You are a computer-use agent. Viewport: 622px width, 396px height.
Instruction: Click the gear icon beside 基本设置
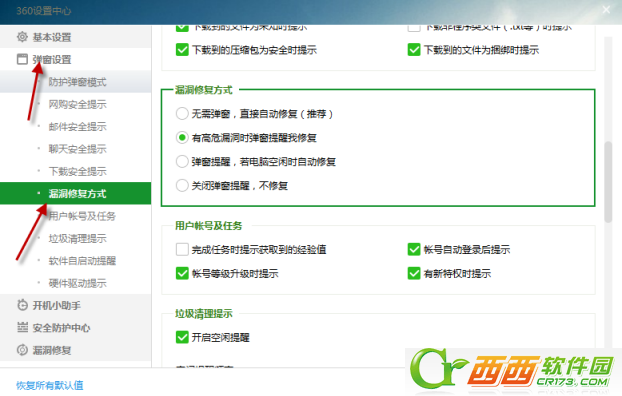click(x=22, y=37)
